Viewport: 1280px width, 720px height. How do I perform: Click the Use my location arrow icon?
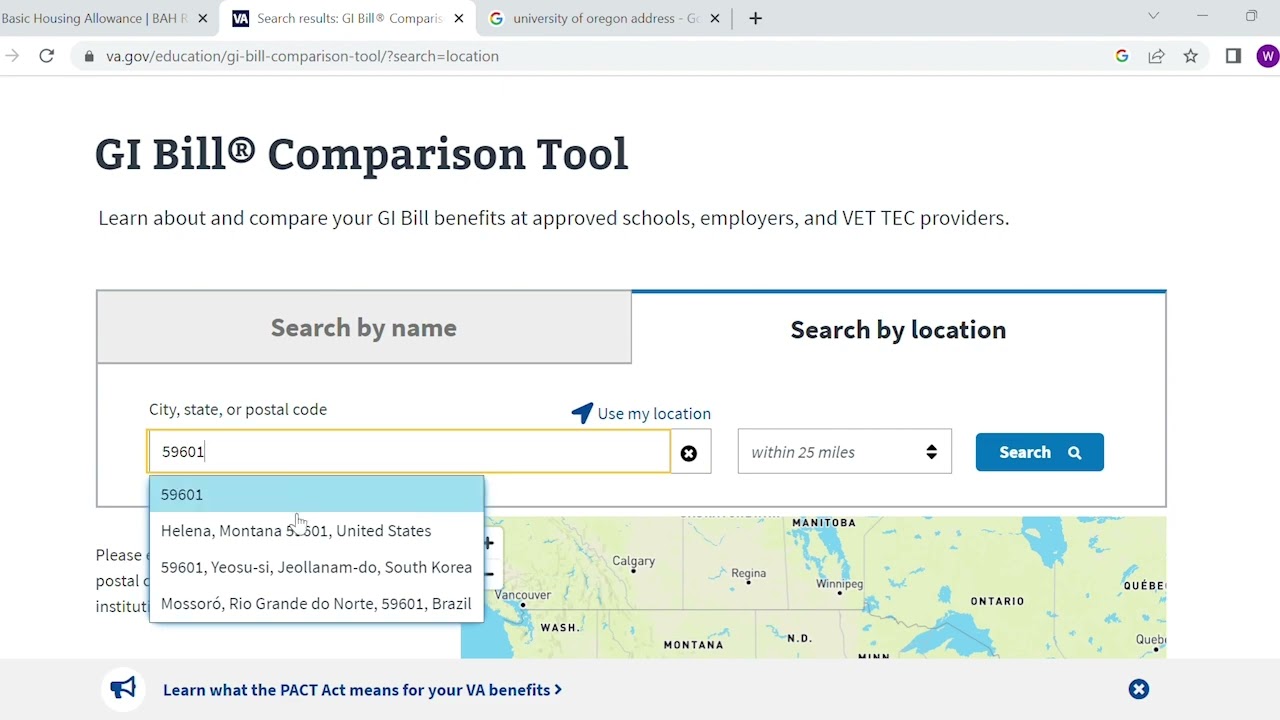[x=582, y=413]
